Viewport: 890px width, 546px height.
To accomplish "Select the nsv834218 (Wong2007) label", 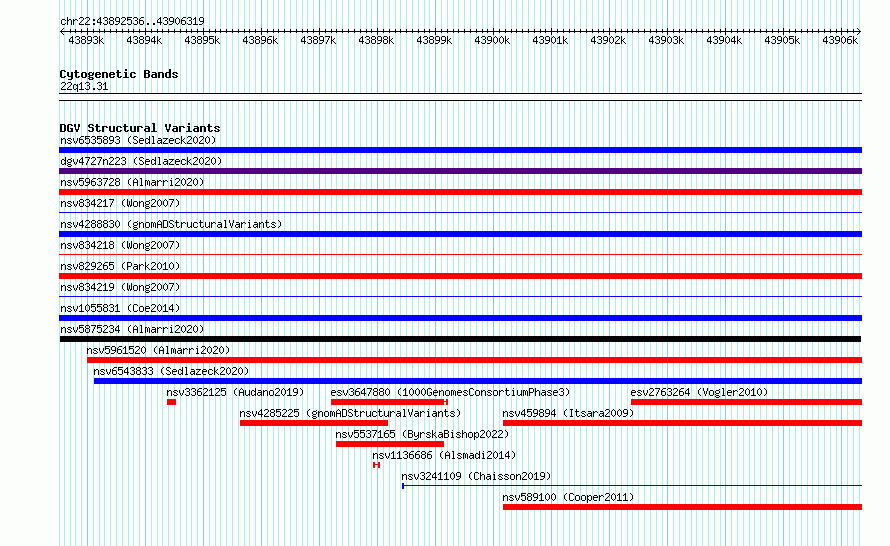I will tap(120, 245).
